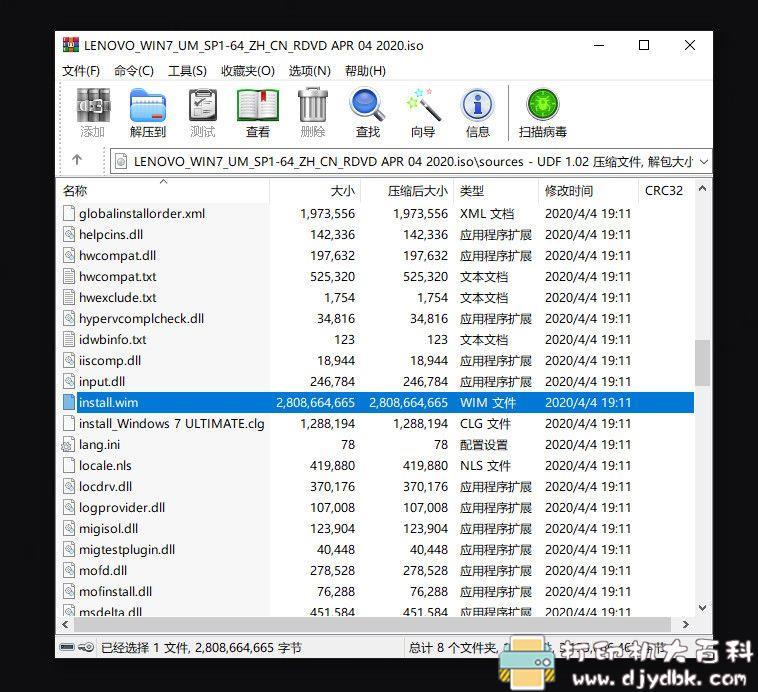Open the 选项(N) menu
Screen dimensions: 758x692
point(309,71)
